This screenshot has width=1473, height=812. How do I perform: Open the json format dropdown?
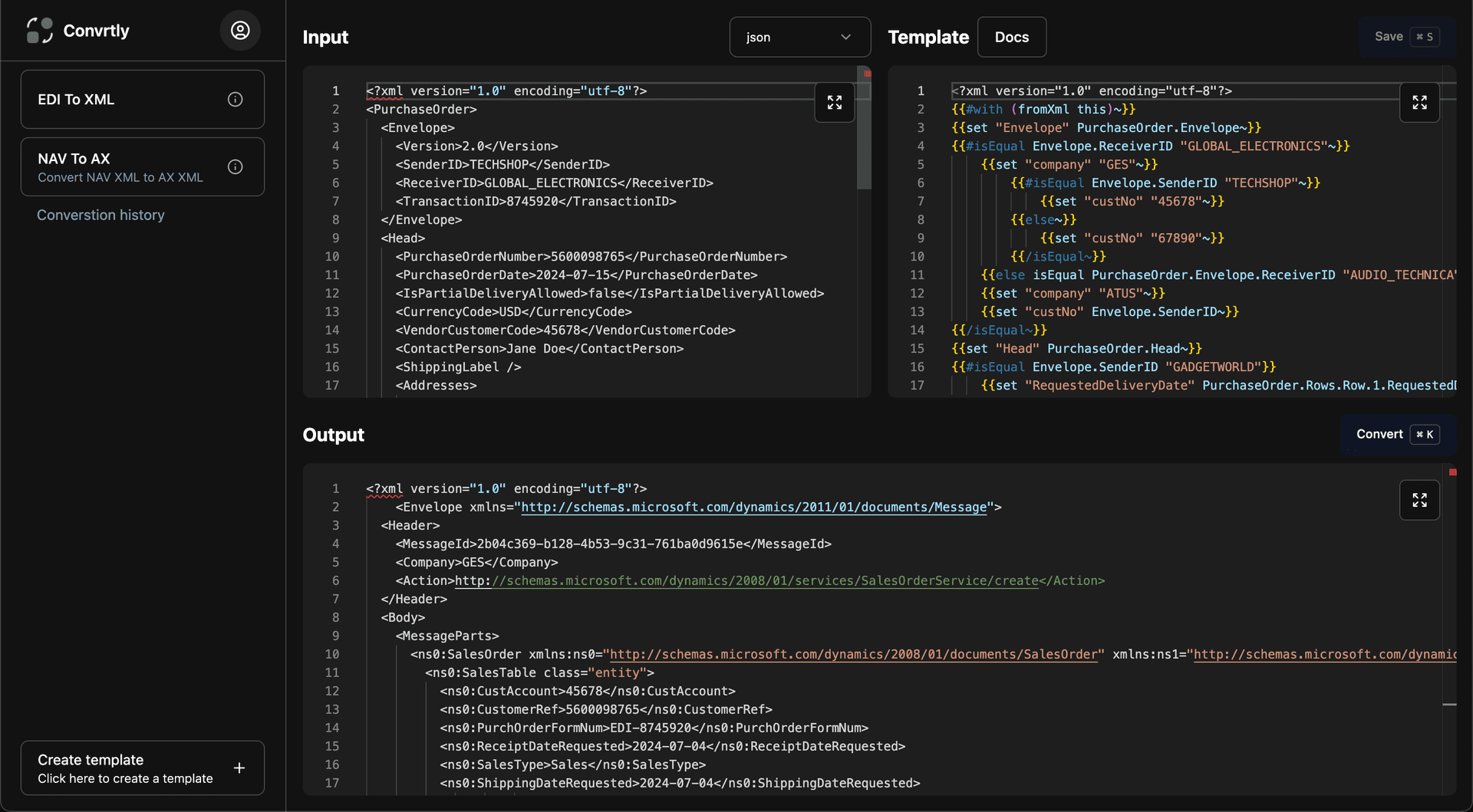799,37
